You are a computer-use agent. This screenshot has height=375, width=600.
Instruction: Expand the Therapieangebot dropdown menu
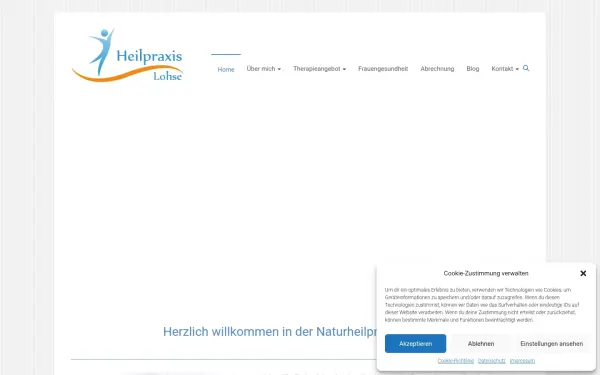pos(320,69)
